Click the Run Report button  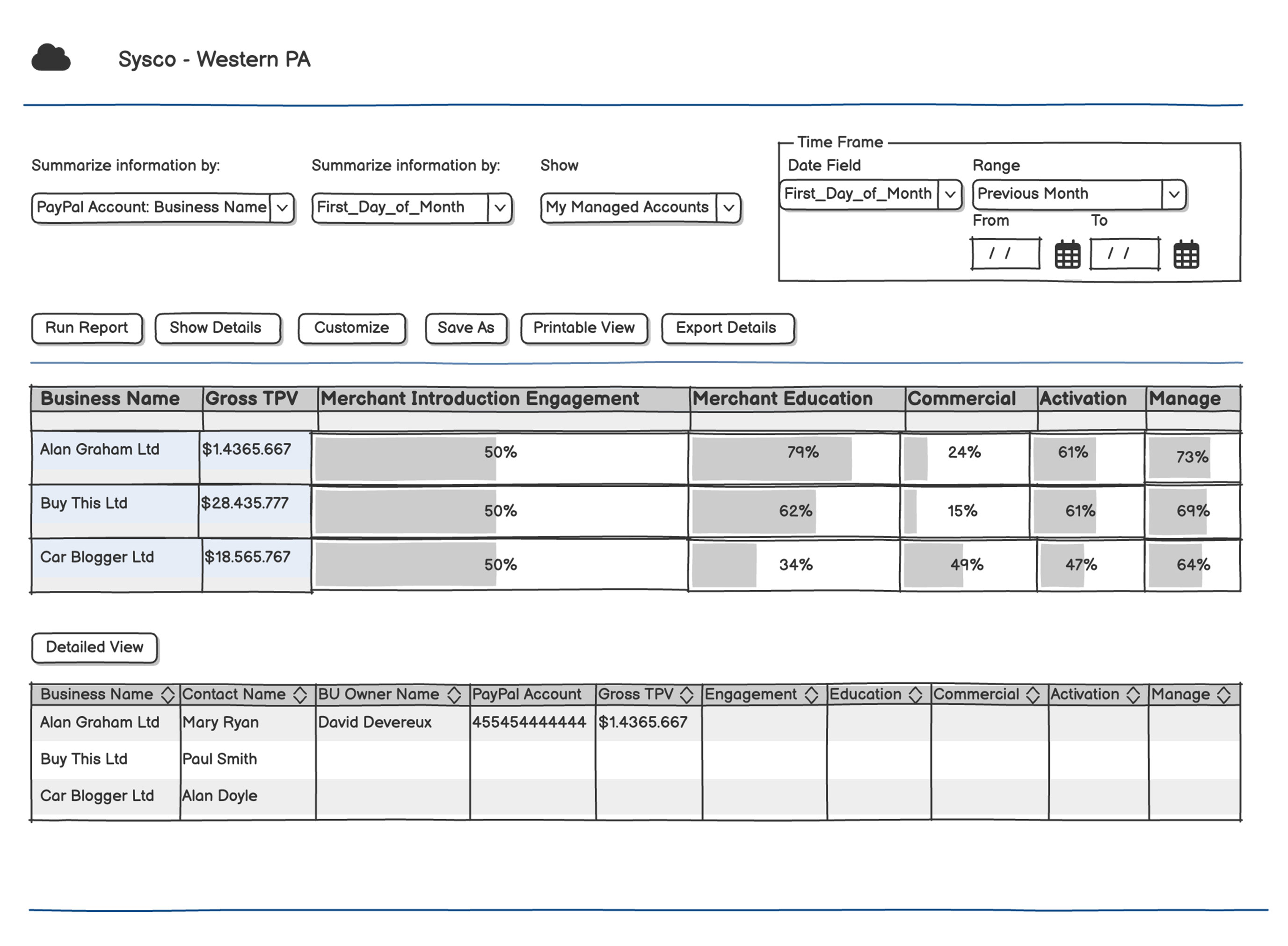87,328
